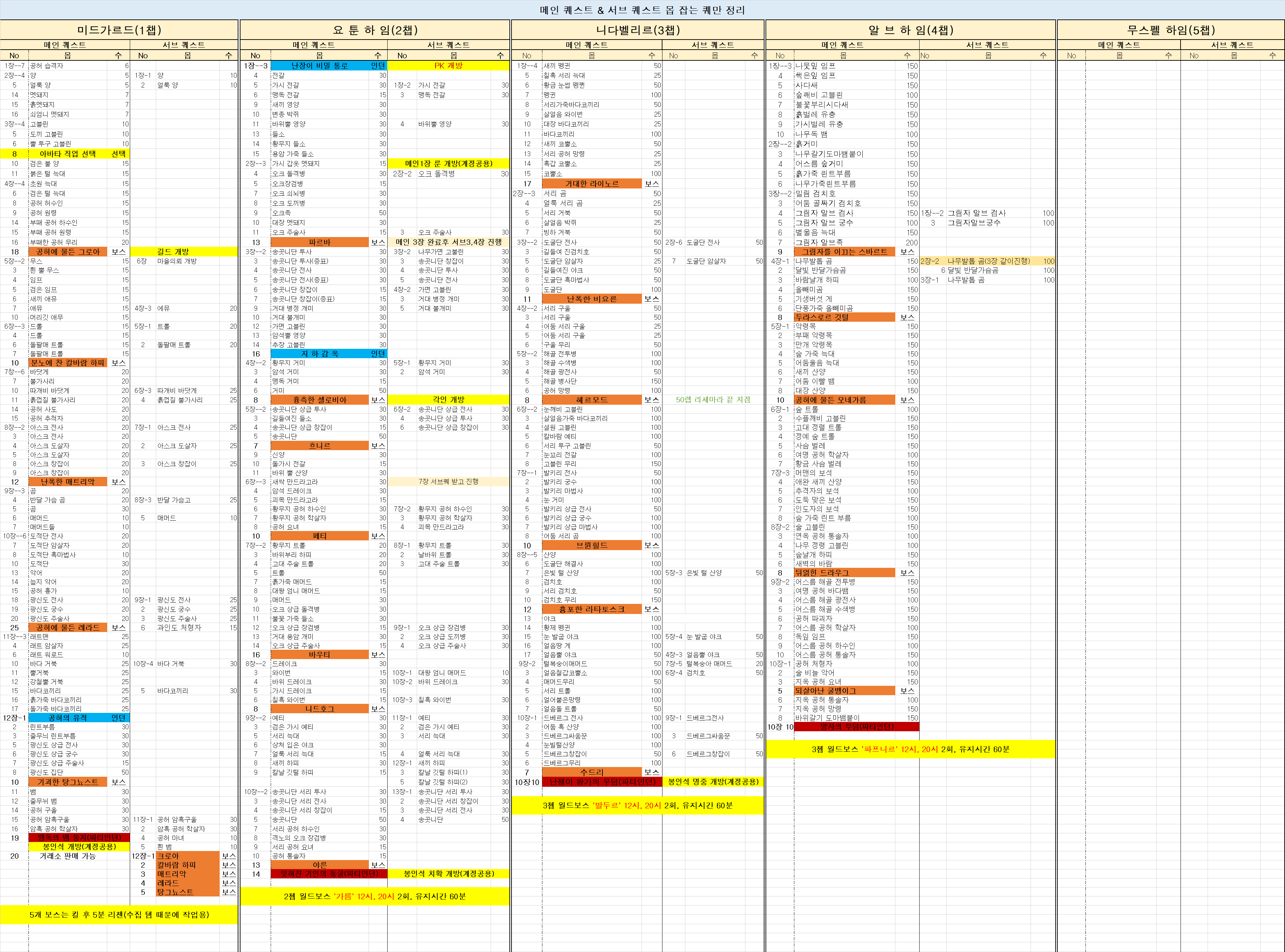Select the orange 거대한 라이노르 boss cell
The width and height of the screenshot is (1285, 952).
[591, 184]
